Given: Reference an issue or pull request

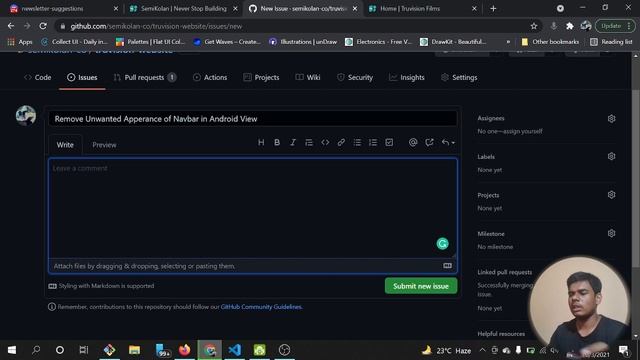Looking at the screenshot, I should click(x=429, y=142).
